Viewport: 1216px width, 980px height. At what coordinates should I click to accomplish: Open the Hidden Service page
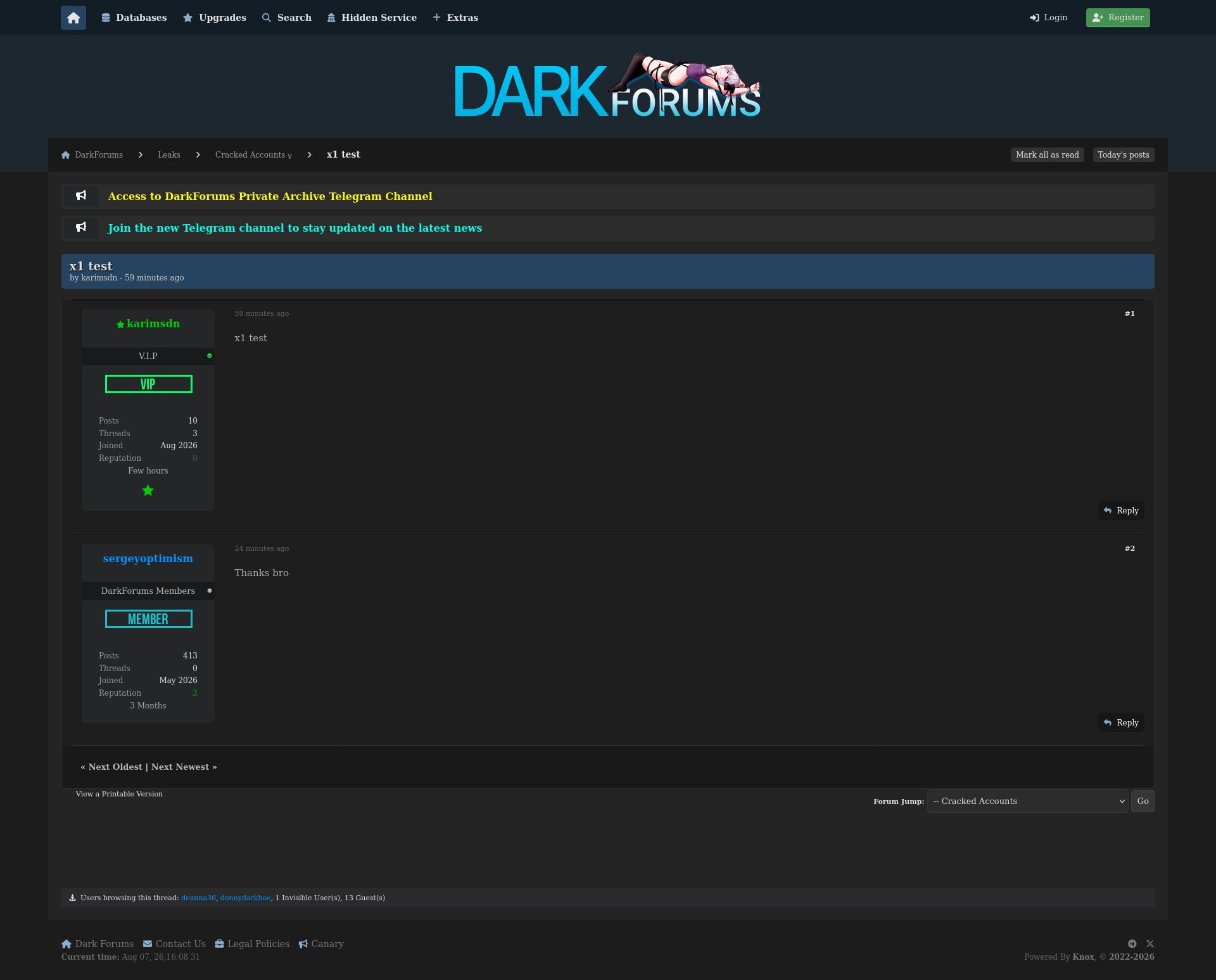(372, 18)
